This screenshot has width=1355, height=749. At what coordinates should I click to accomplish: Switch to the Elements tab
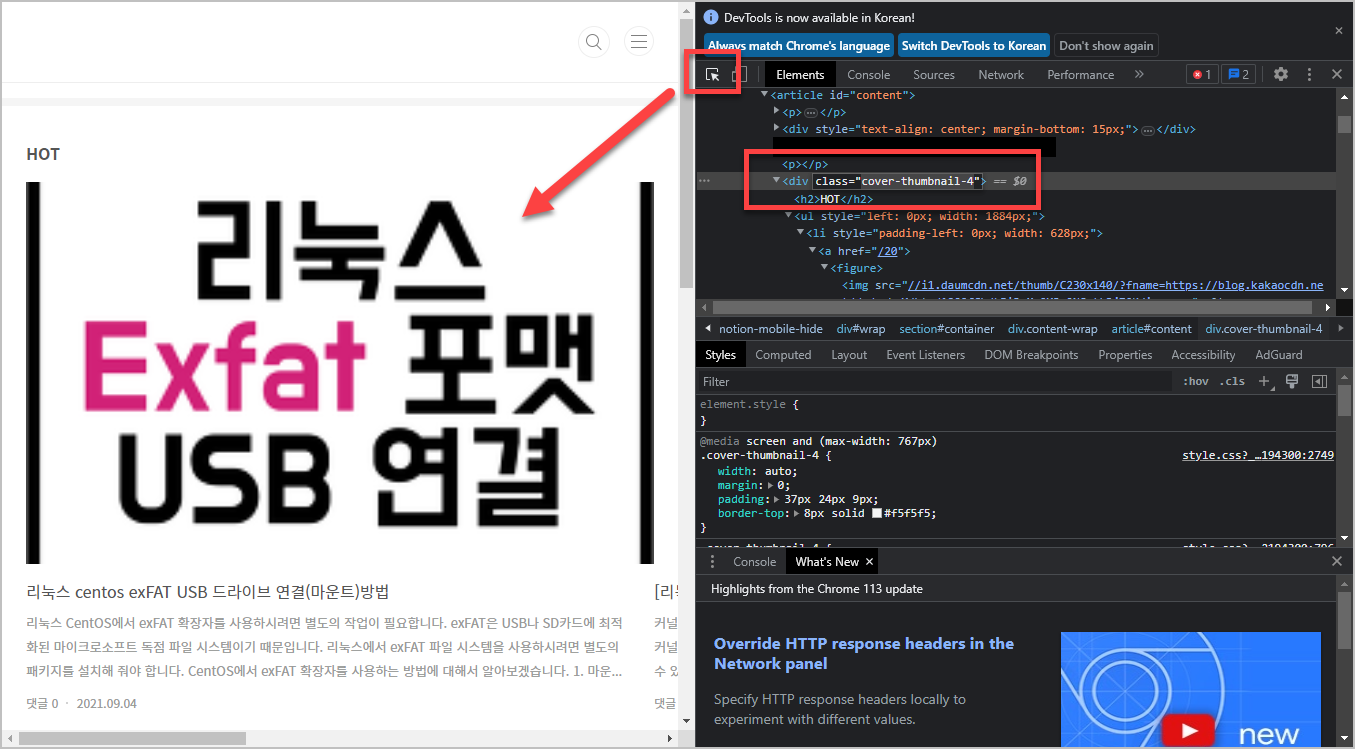coord(800,74)
